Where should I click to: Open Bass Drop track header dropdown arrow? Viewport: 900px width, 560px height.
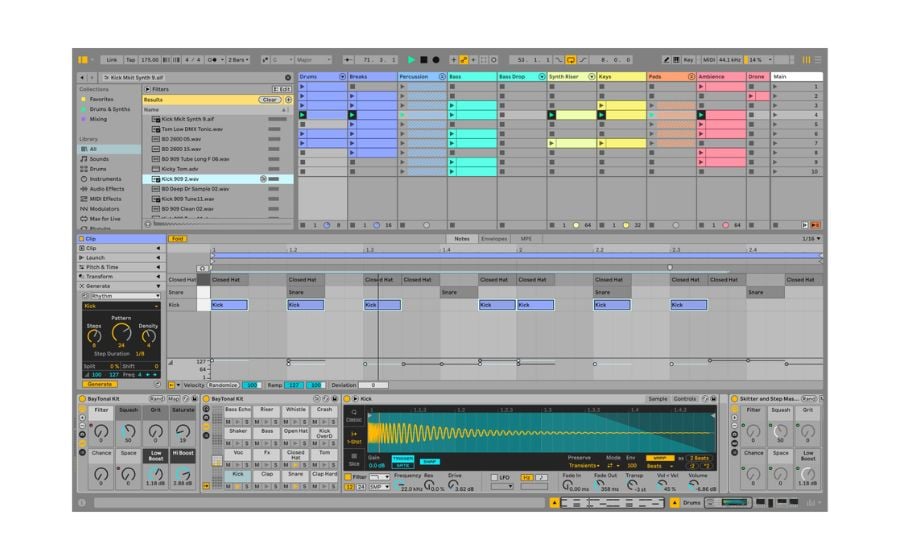541,76
